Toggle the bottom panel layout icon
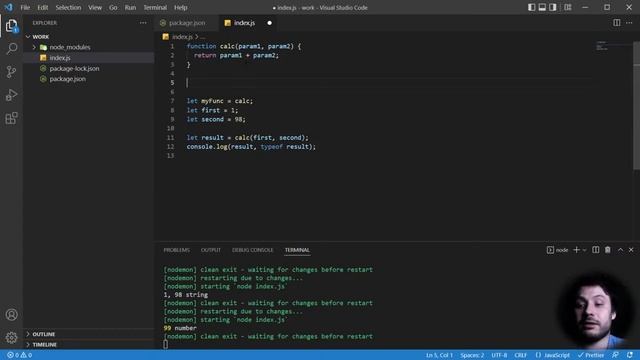The height and width of the screenshot is (360, 640). [542, 7]
